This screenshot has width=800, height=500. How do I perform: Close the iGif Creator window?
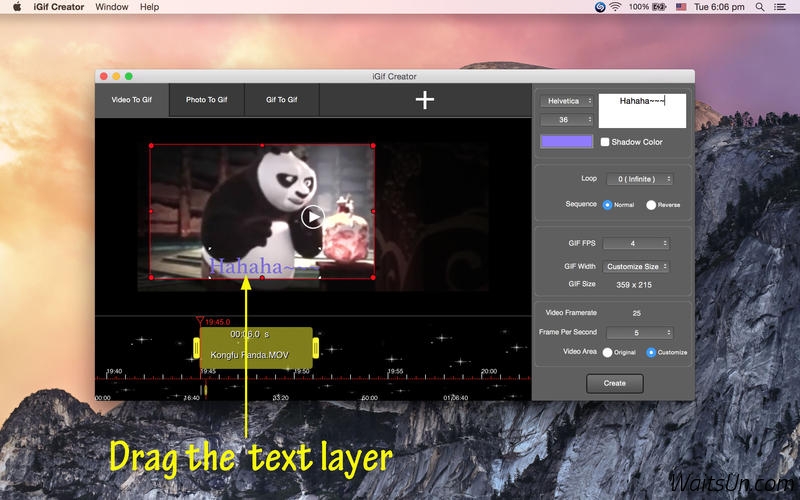pyautogui.click(x=104, y=76)
